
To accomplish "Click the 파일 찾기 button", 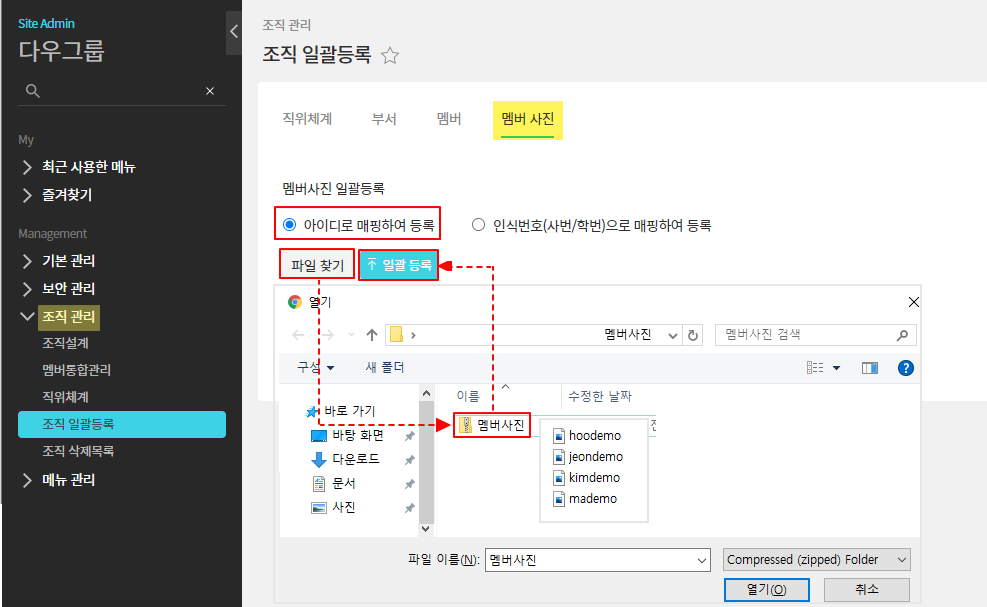I will click(x=317, y=265).
